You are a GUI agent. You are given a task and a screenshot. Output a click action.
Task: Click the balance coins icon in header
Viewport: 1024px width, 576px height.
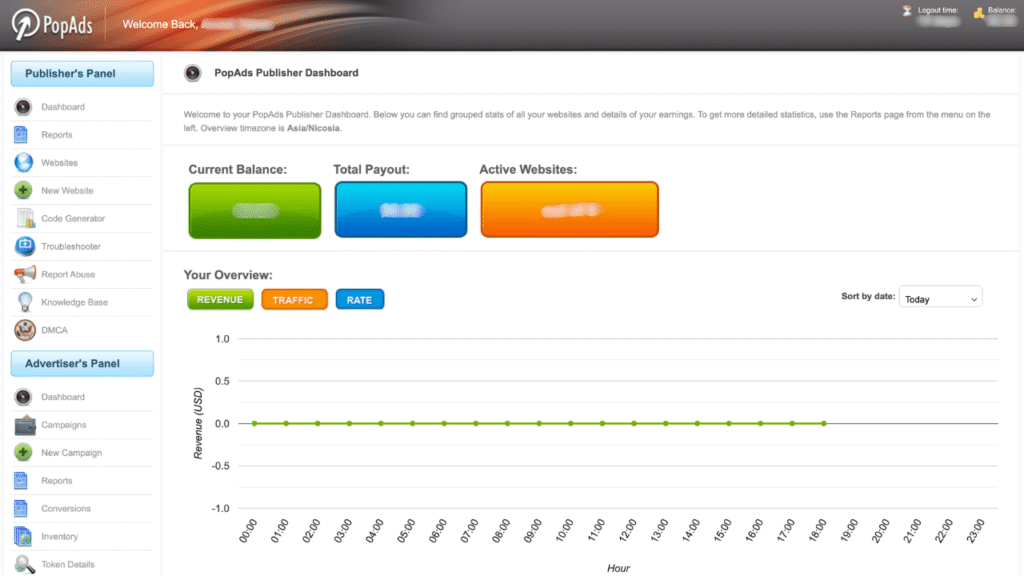[x=979, y=12]
